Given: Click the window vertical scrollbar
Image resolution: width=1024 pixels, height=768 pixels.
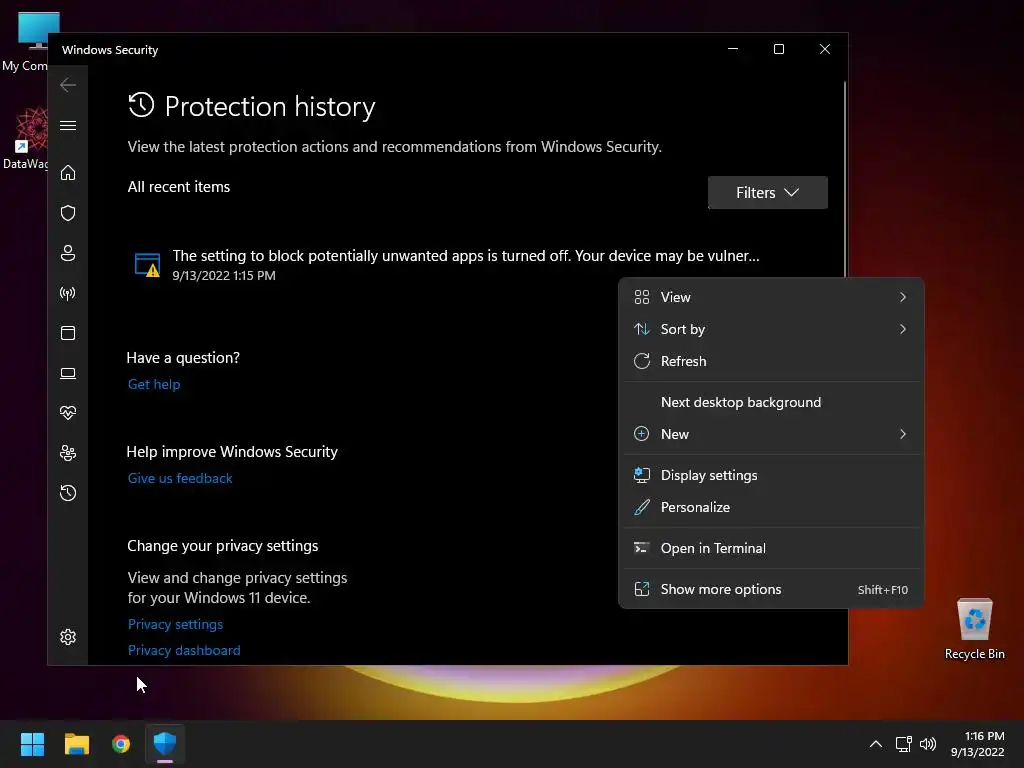Looking at the screenshot, I should click(x=845, y=180).
